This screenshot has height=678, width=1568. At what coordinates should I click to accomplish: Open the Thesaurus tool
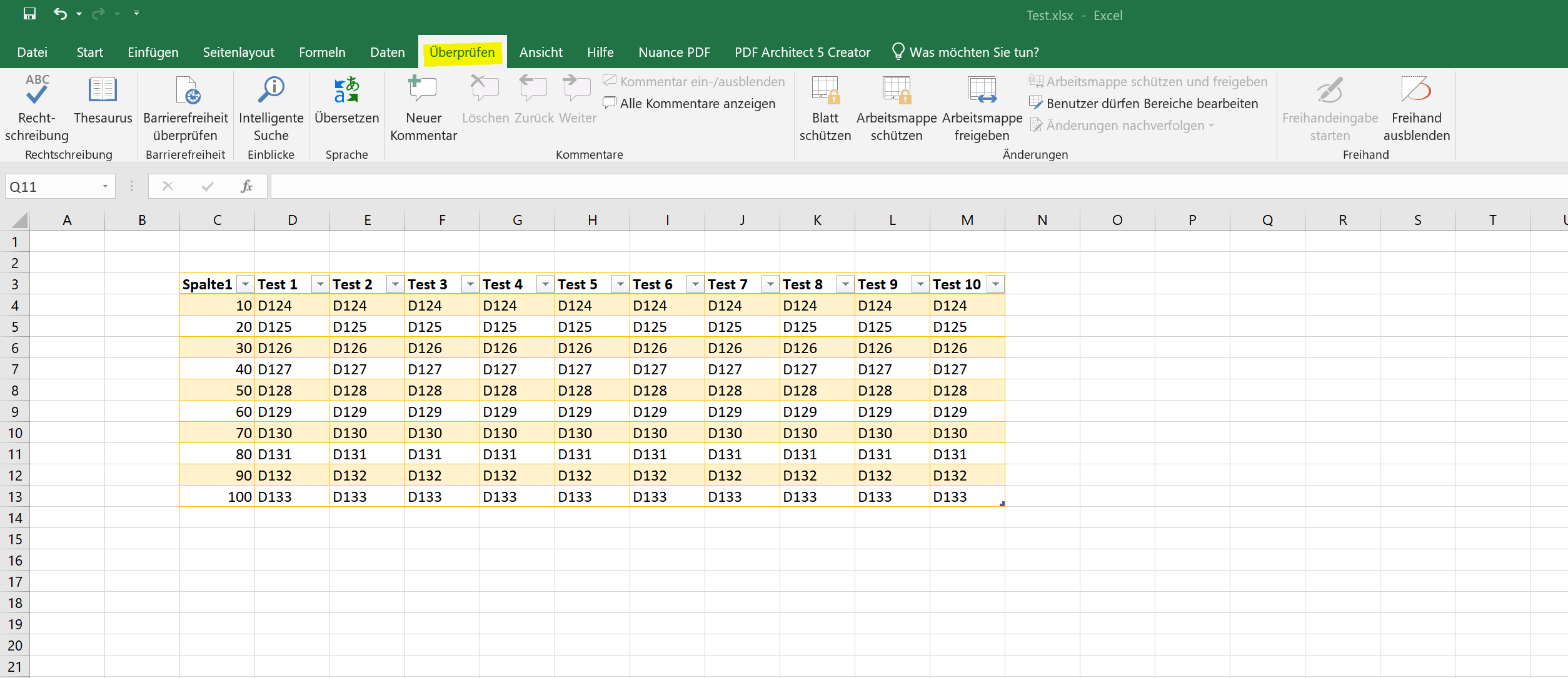point(103,100)
